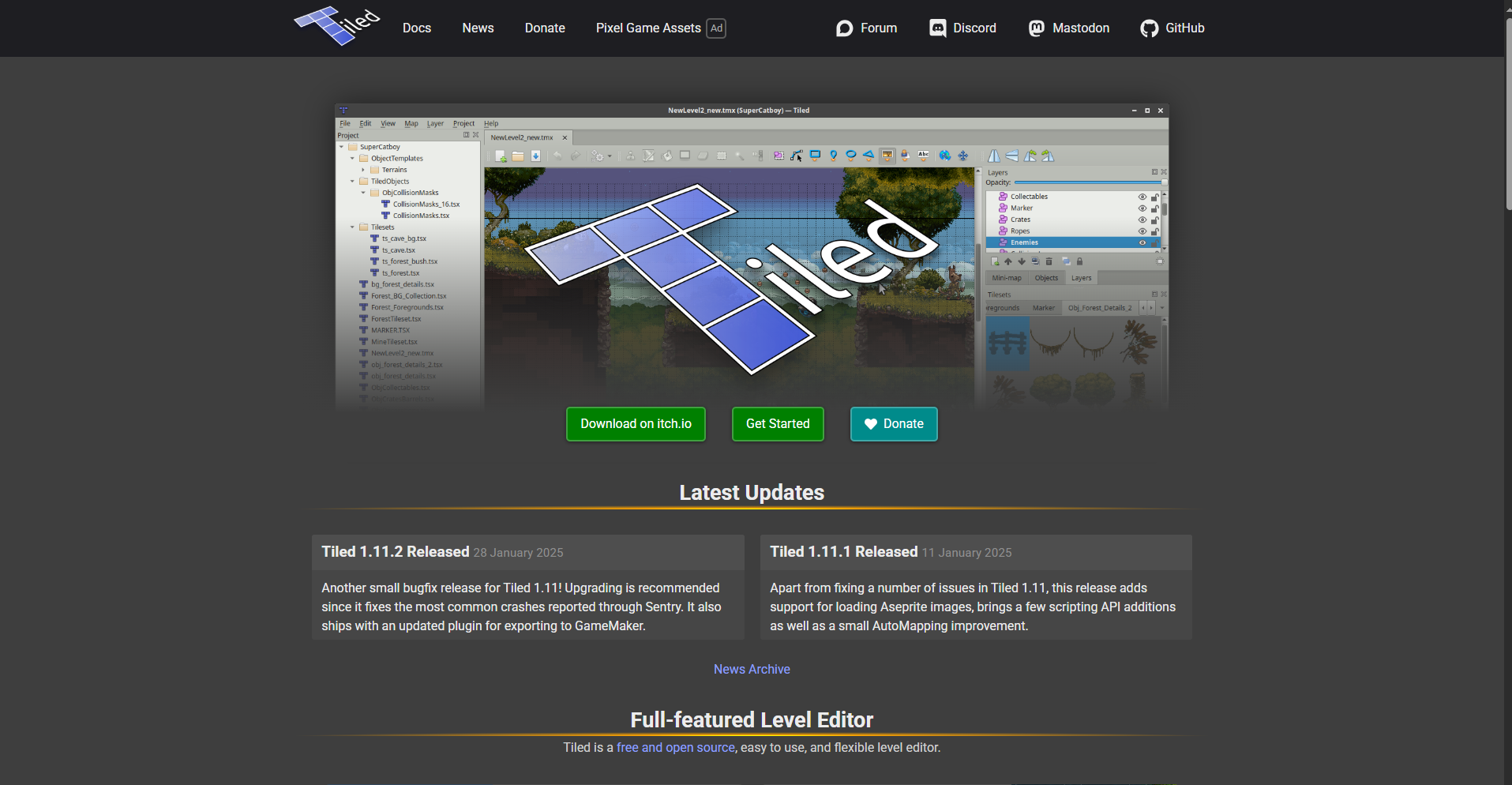This screenshot has height=785, width=1512.
Task: Open GitHub via the octocat icon
Action: 1149,28
